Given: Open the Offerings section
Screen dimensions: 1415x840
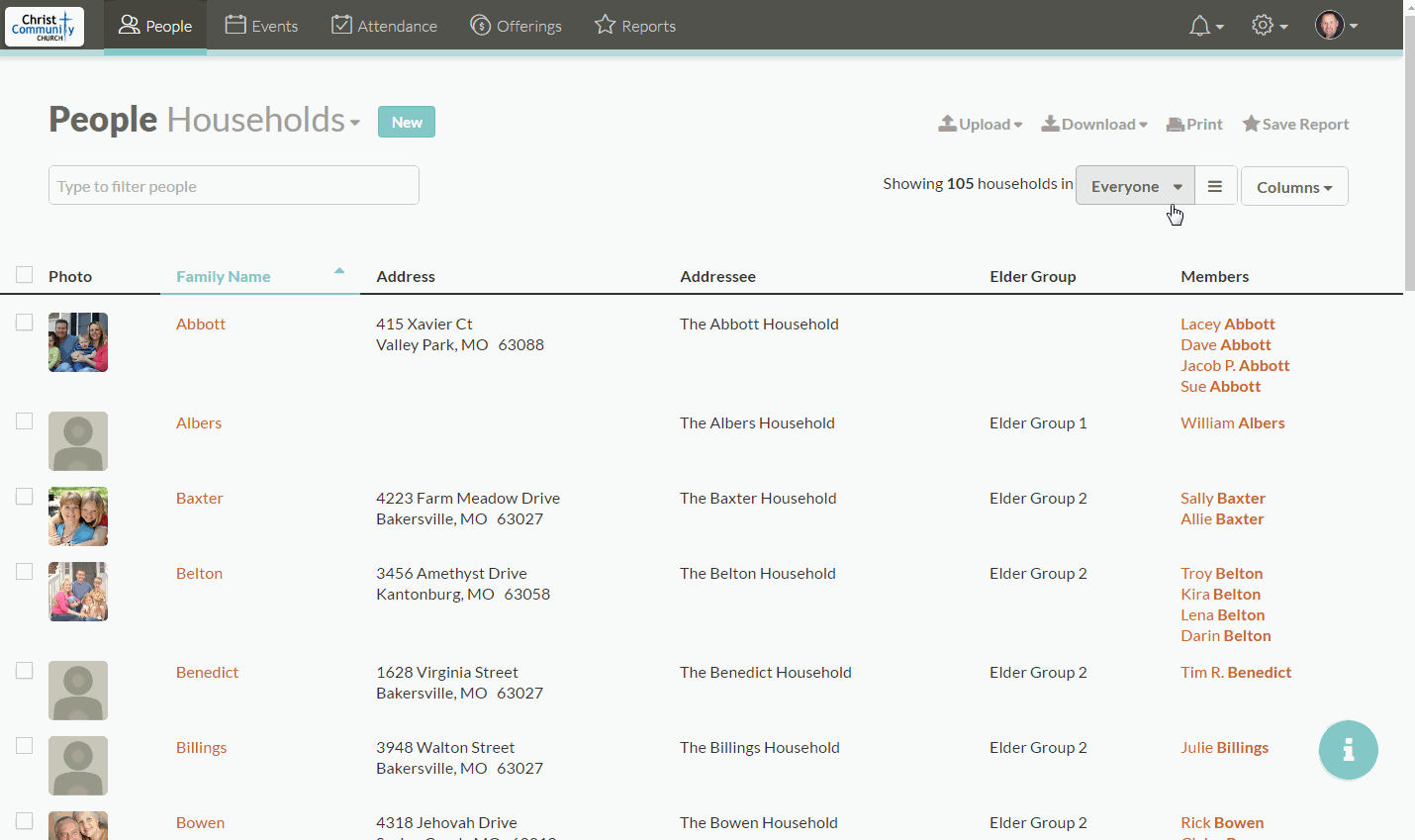Looking at the screenshot, I should 516,25.
